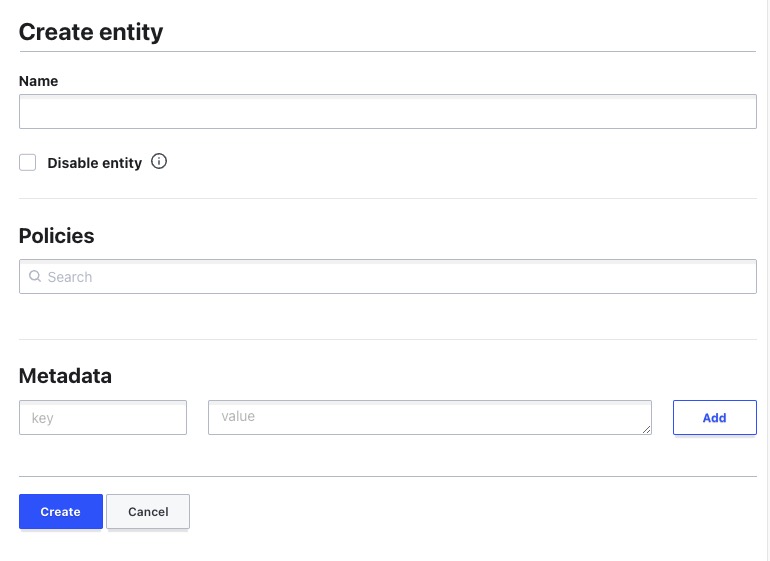
Task: Click the Metadata section heading
Action: [x=65, y=376]
